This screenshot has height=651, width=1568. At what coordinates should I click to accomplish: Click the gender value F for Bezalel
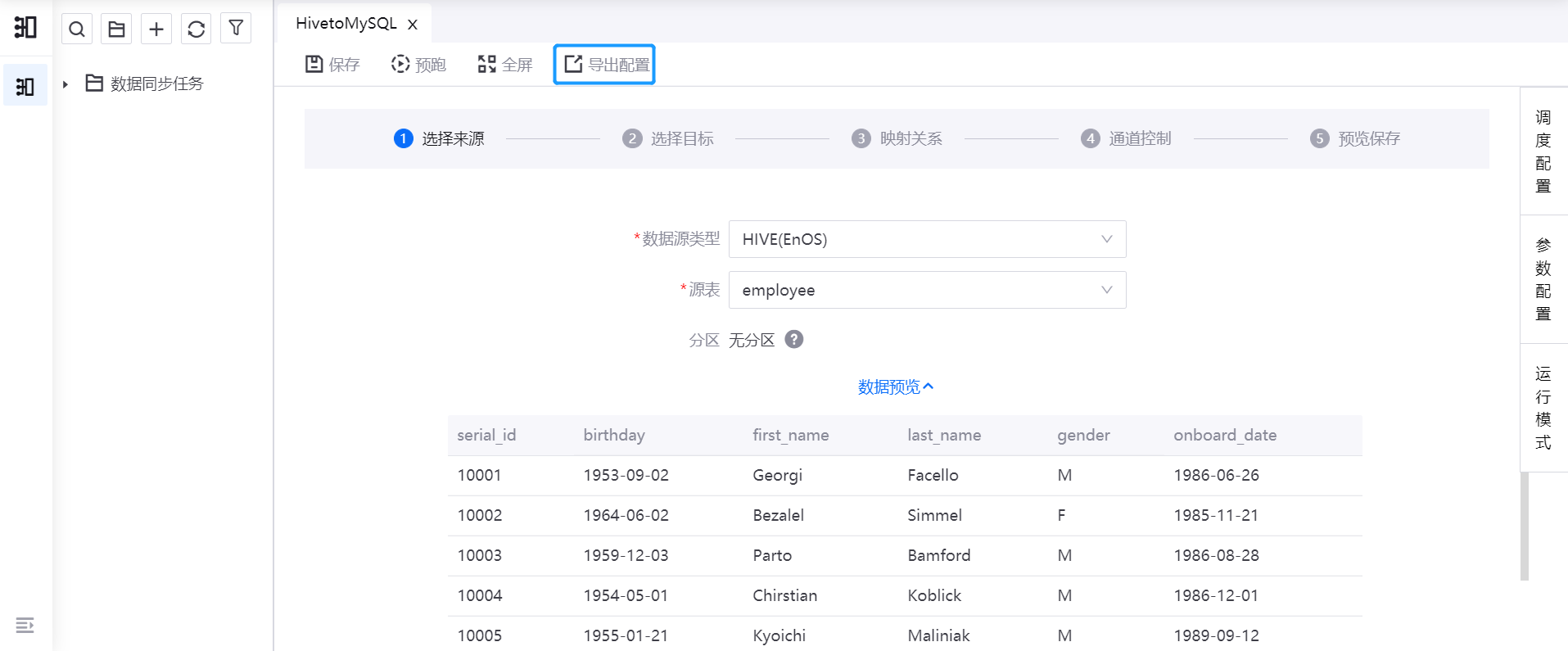coord(1061,515)
